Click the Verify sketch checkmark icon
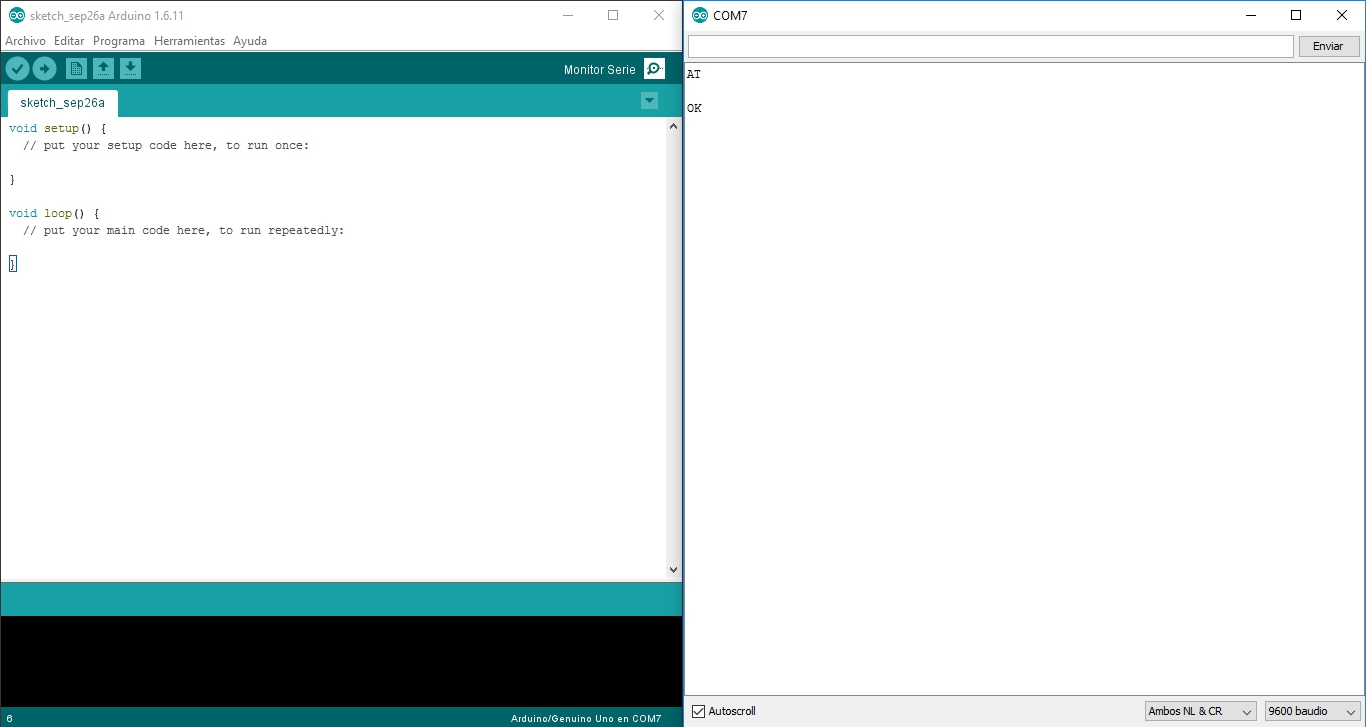 tap(17, 68)
